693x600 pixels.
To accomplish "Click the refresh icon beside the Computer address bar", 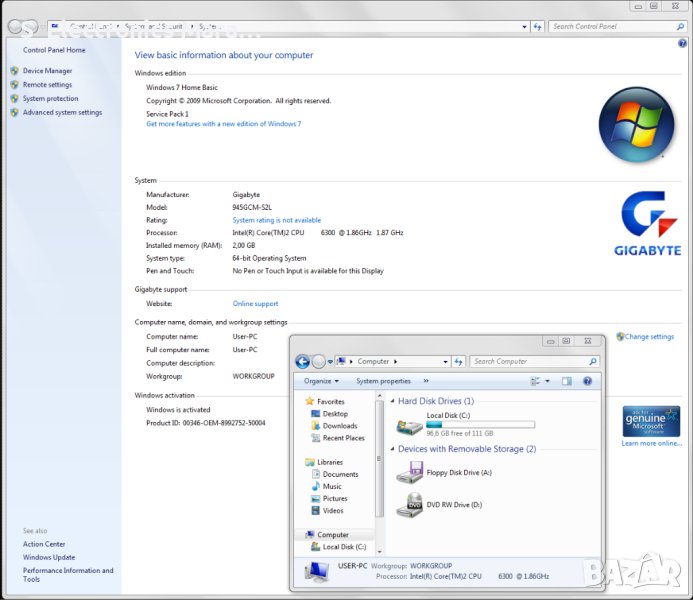I will point(459,361).
